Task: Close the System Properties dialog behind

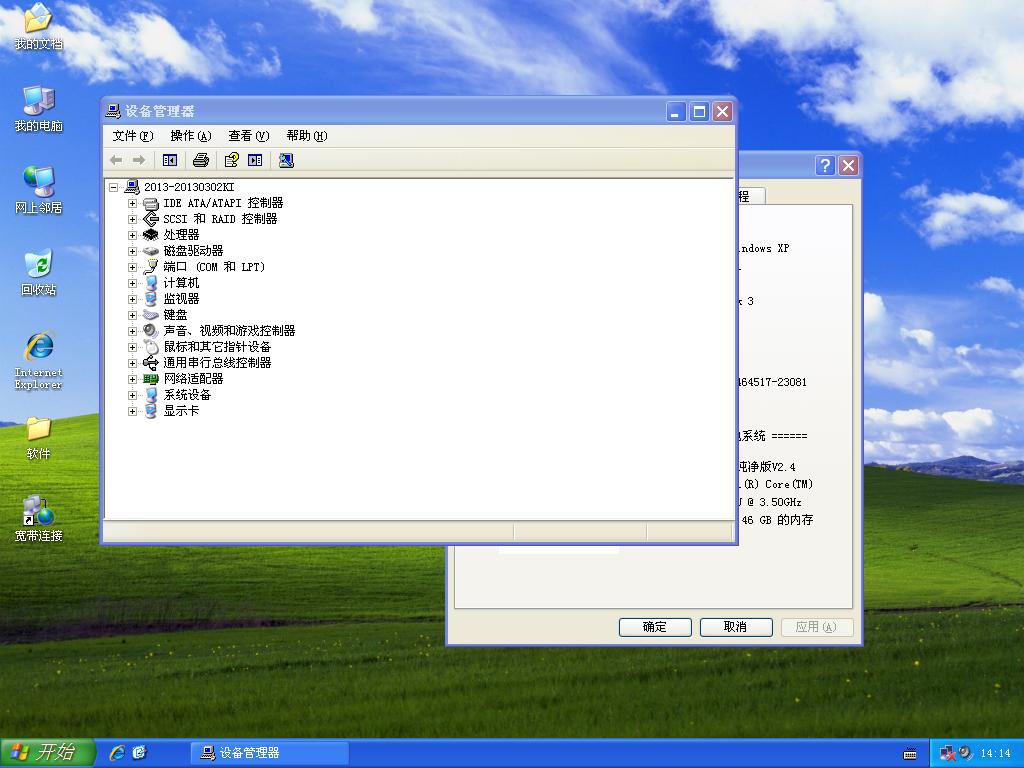Action: click(x=848, y=166)
